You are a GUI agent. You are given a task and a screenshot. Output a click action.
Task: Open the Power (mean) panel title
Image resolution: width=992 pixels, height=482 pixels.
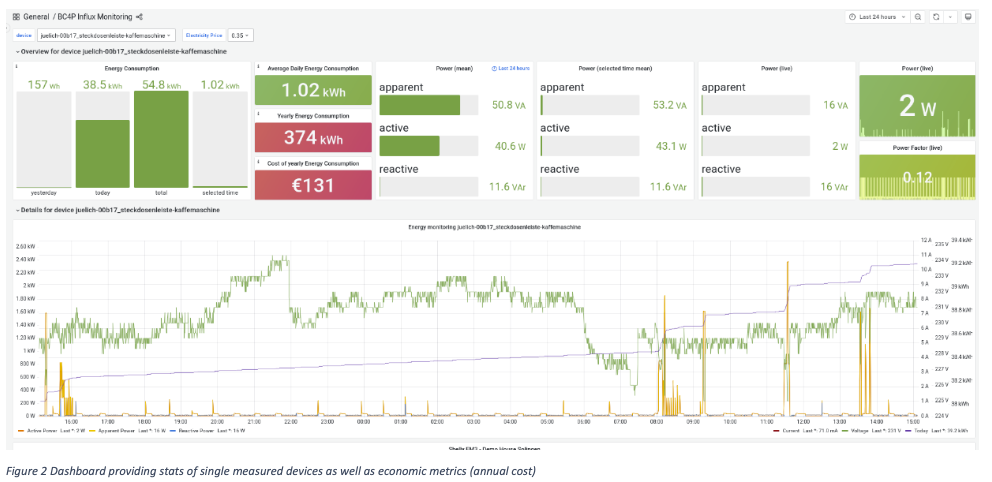453,68
